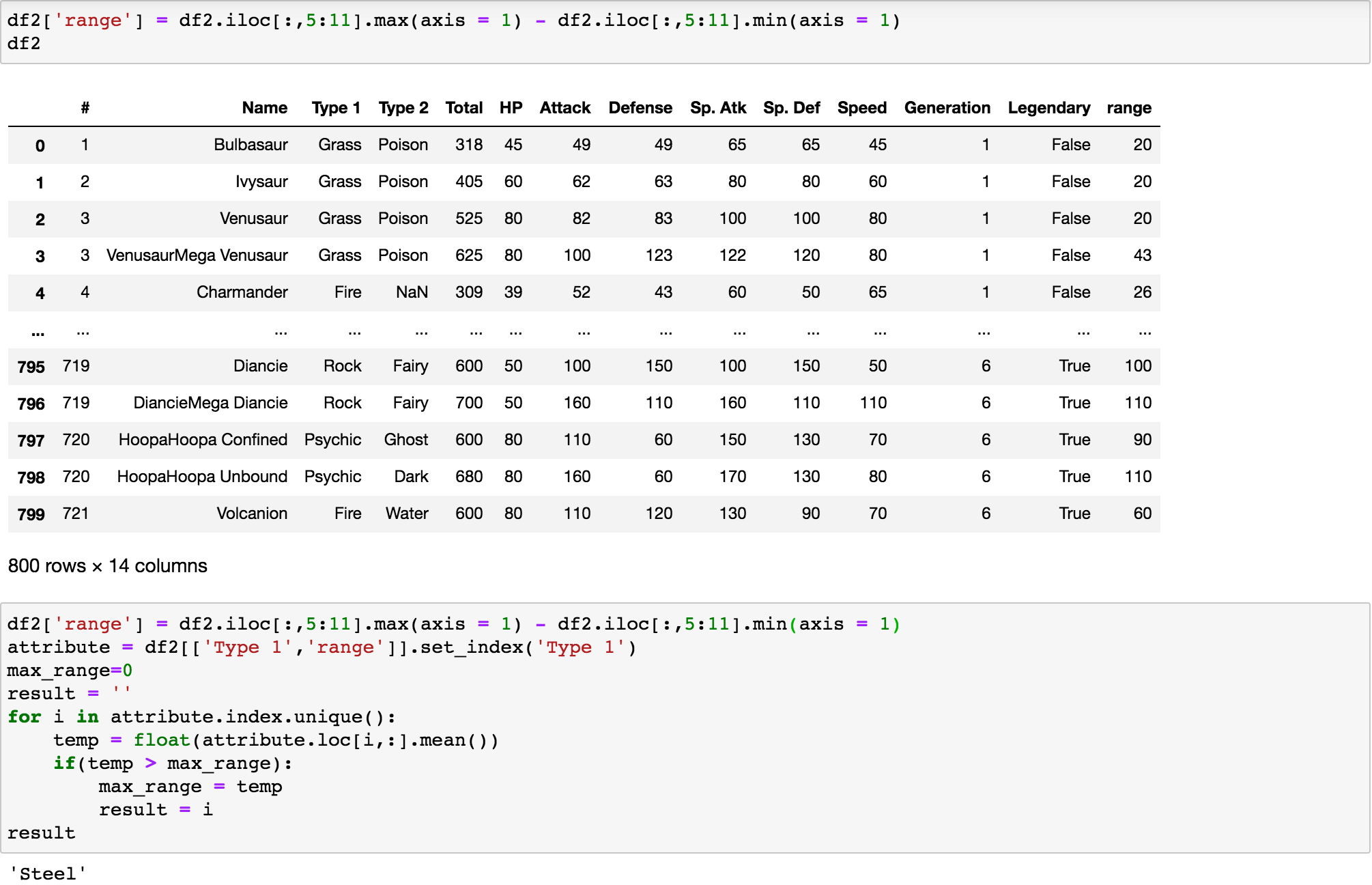Image resolution: width=1372 pixels, height=885 pixels.
Task: Click the max_range=0 code line
Action: (70, 671)
